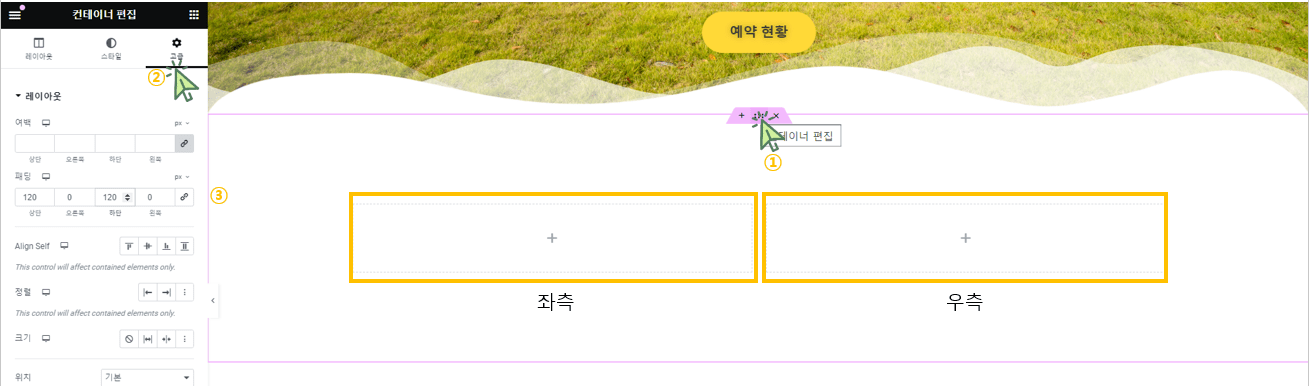Screen dimensions: 1309x386
Task: Click the padding top input field
Action: click(x=35, y=198)
